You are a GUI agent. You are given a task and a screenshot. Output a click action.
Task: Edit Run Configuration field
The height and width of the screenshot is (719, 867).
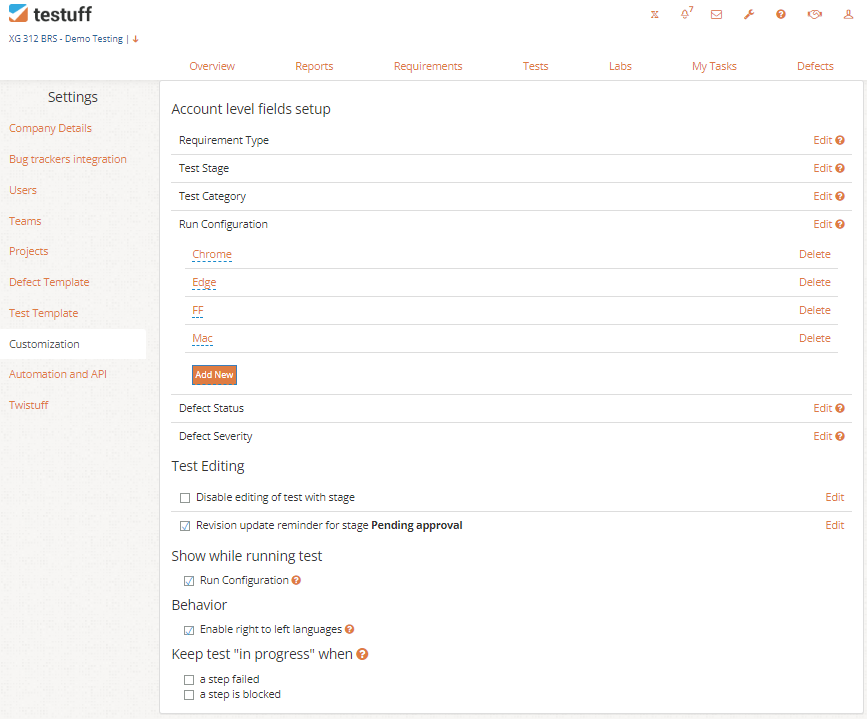822,224
